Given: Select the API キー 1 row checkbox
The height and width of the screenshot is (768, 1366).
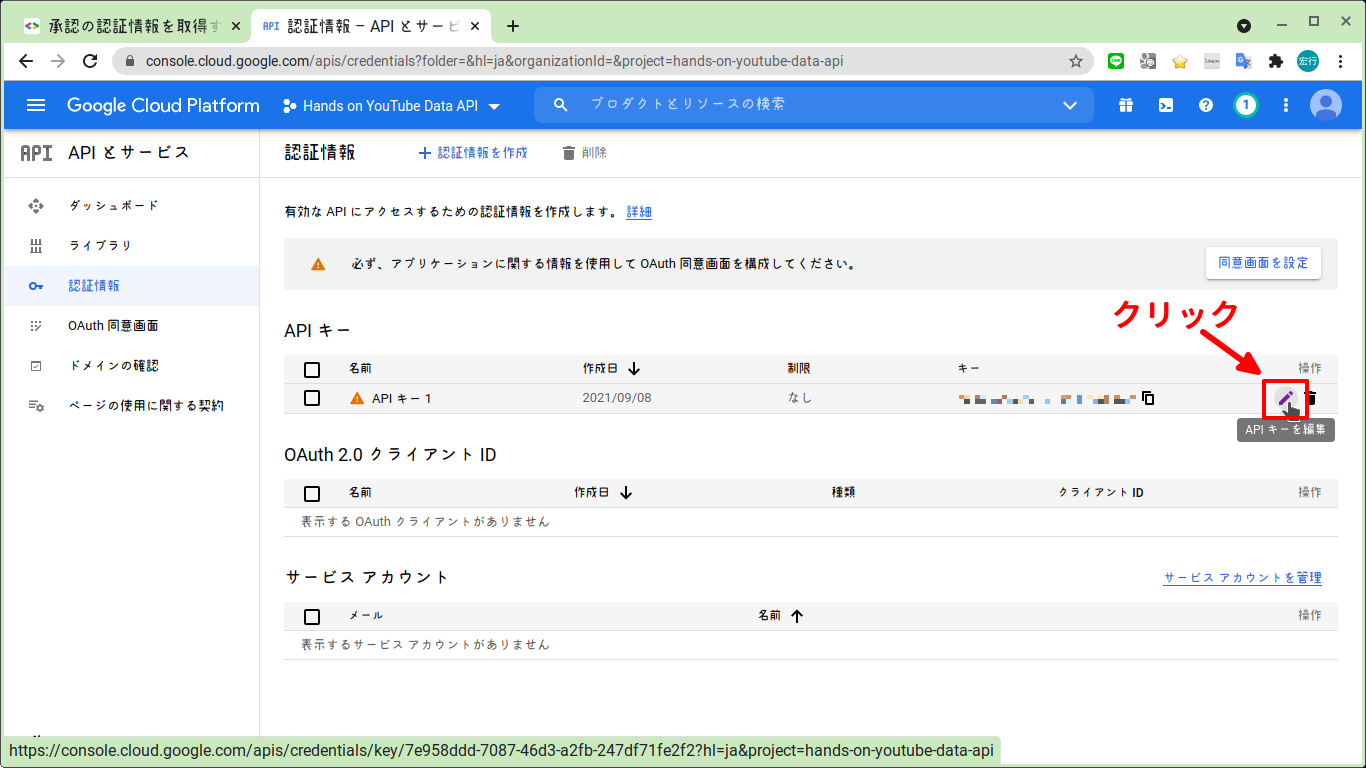Looking at the screenshot, I should (311, 397).
